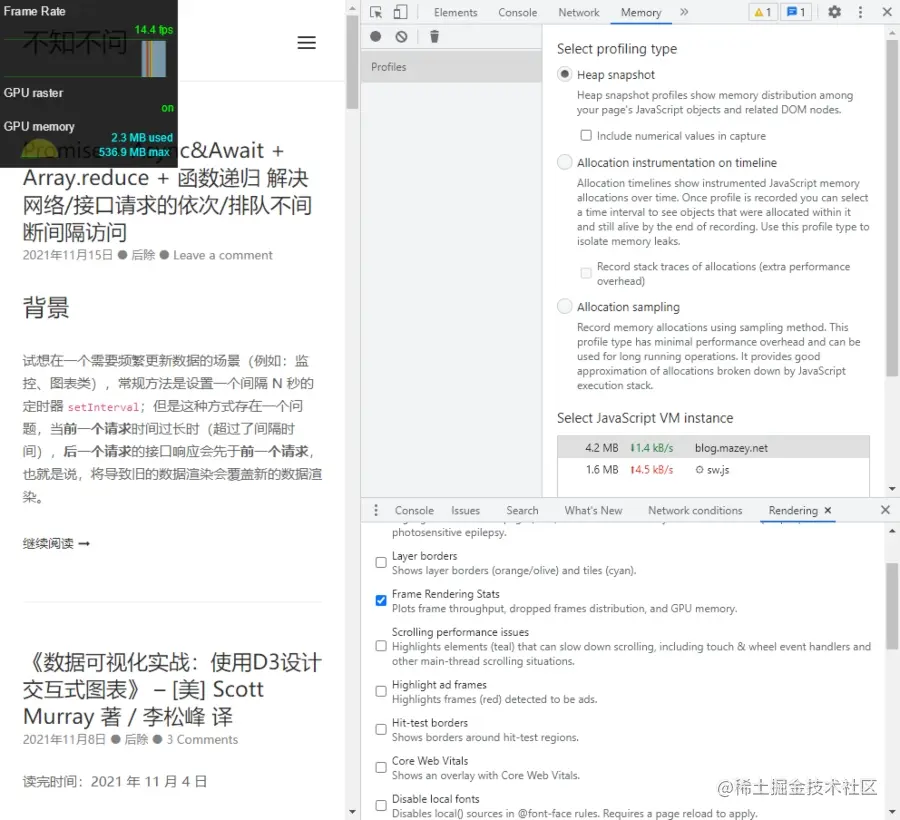Screen dimensions: 900x820
Task: Select Allocation instrumentation on timeline radio
Action: [x=565, y=162]
